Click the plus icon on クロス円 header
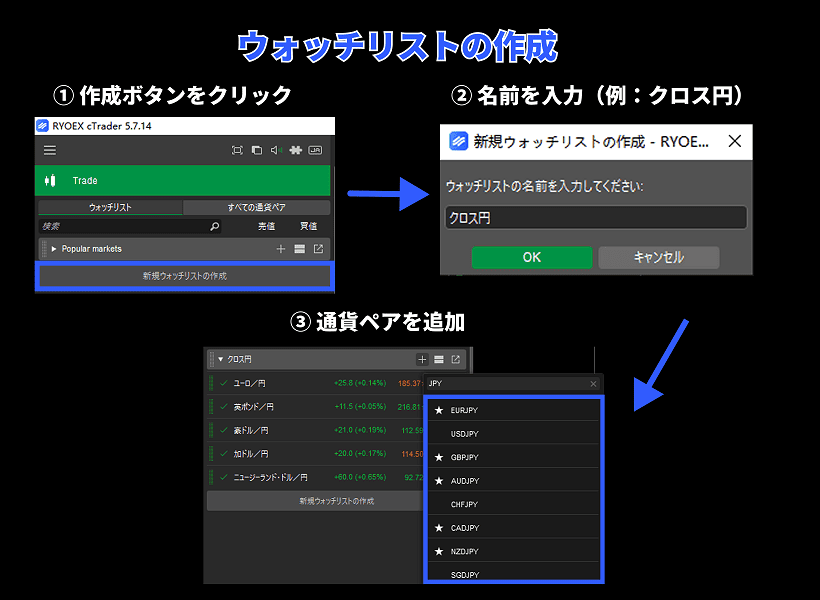Viewport: 820px width, 600px height. click(x=423, y=359)
